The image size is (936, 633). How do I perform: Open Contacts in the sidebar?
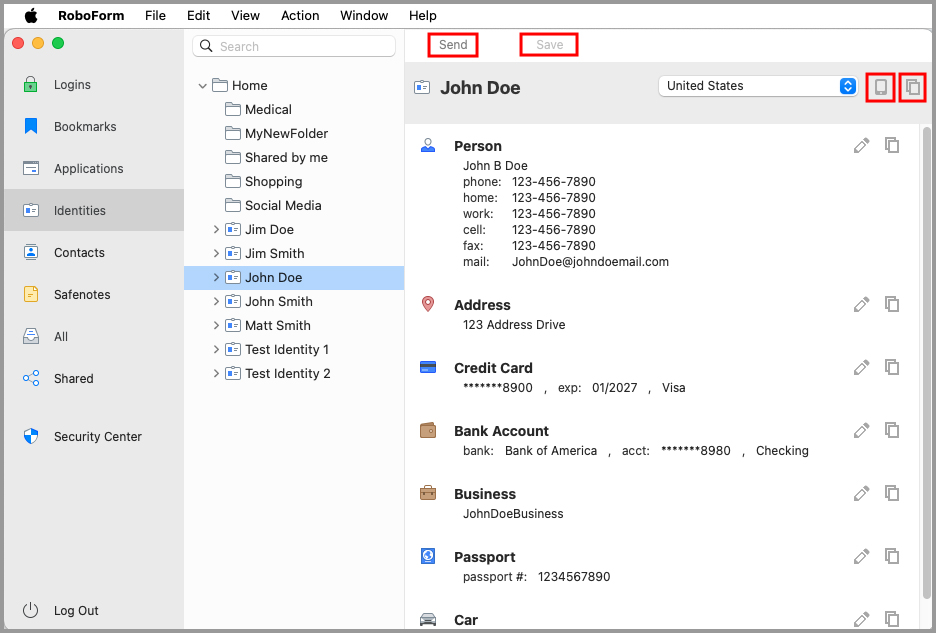click(79, 253)
